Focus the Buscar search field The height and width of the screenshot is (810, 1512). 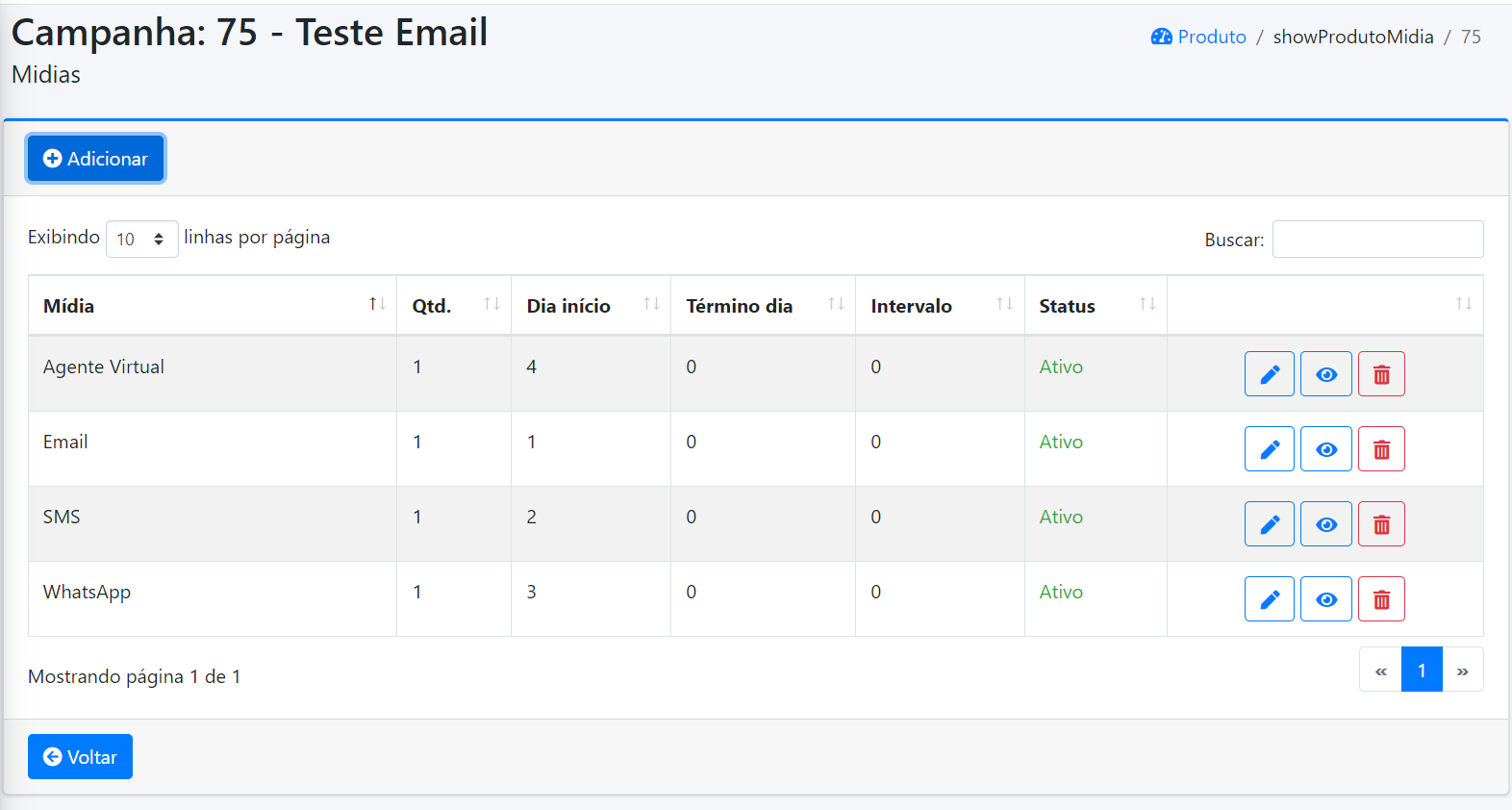point(1377,239)
